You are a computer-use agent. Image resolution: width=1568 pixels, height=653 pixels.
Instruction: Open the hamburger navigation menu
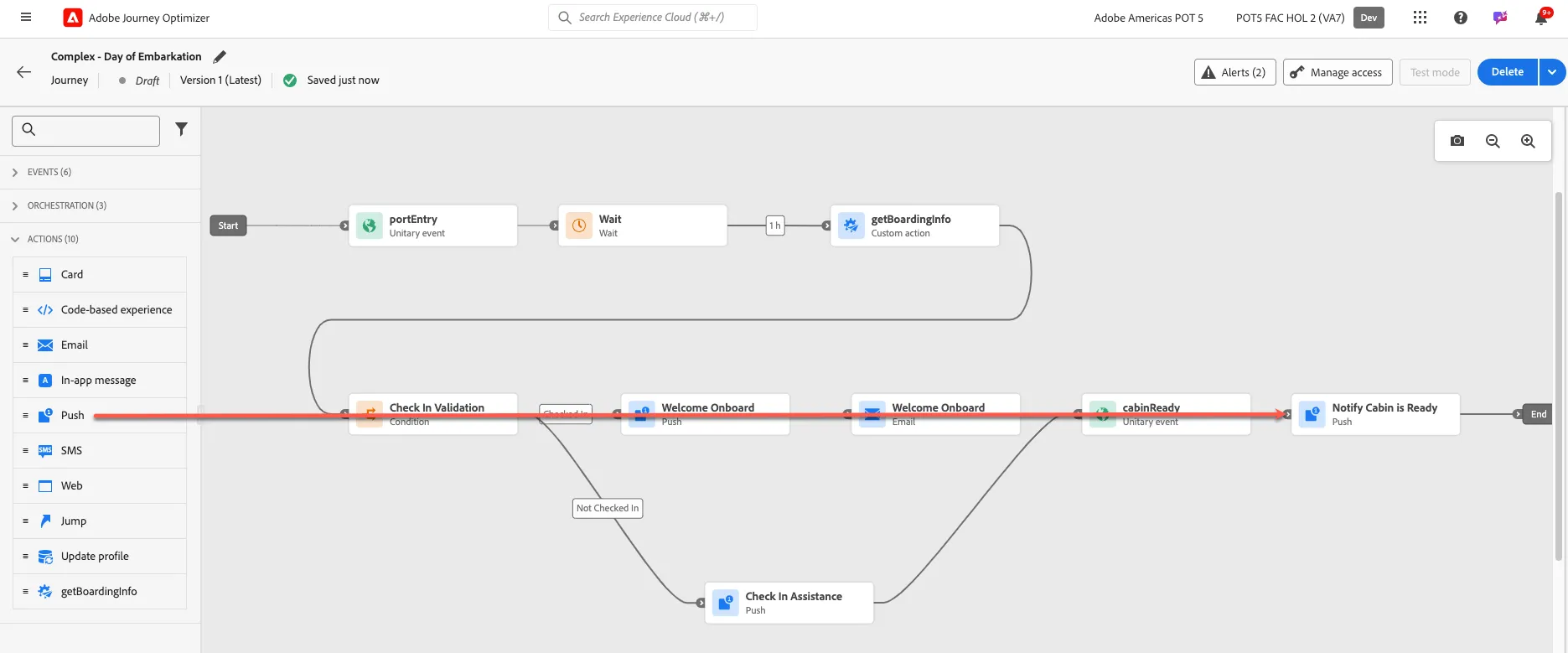pos(26,17)
